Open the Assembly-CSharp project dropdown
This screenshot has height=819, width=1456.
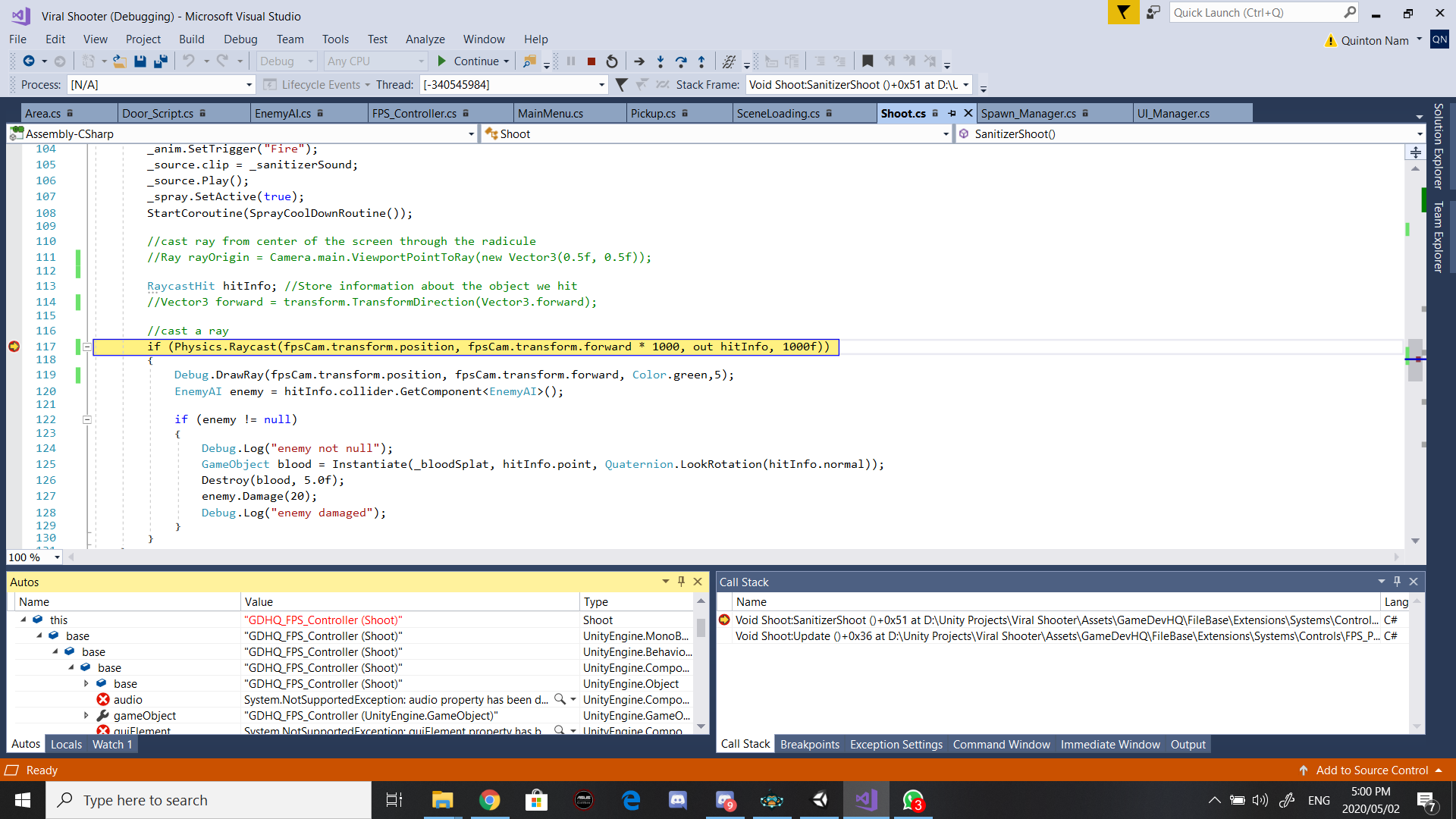click(x=471, y=134)
